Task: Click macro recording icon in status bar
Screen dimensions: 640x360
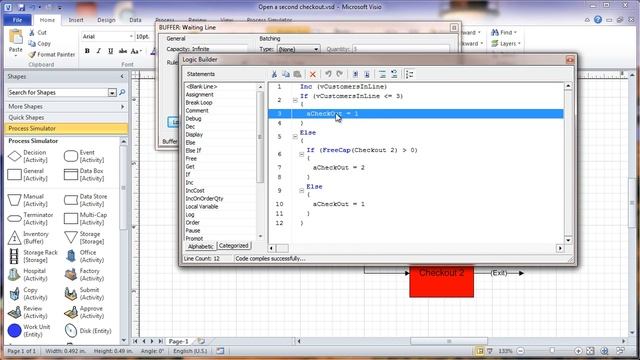Action: tap(220, 351)
